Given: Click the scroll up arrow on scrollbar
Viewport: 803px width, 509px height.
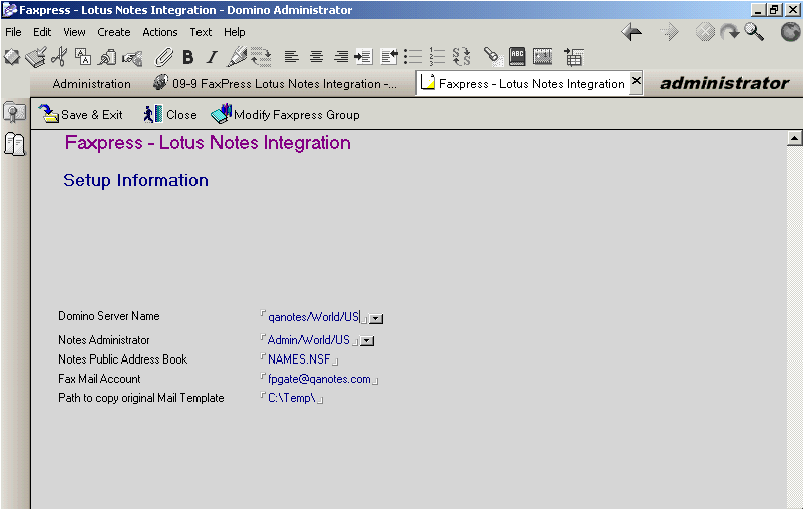Looking at the screenshot, I should tap(795, 139).
